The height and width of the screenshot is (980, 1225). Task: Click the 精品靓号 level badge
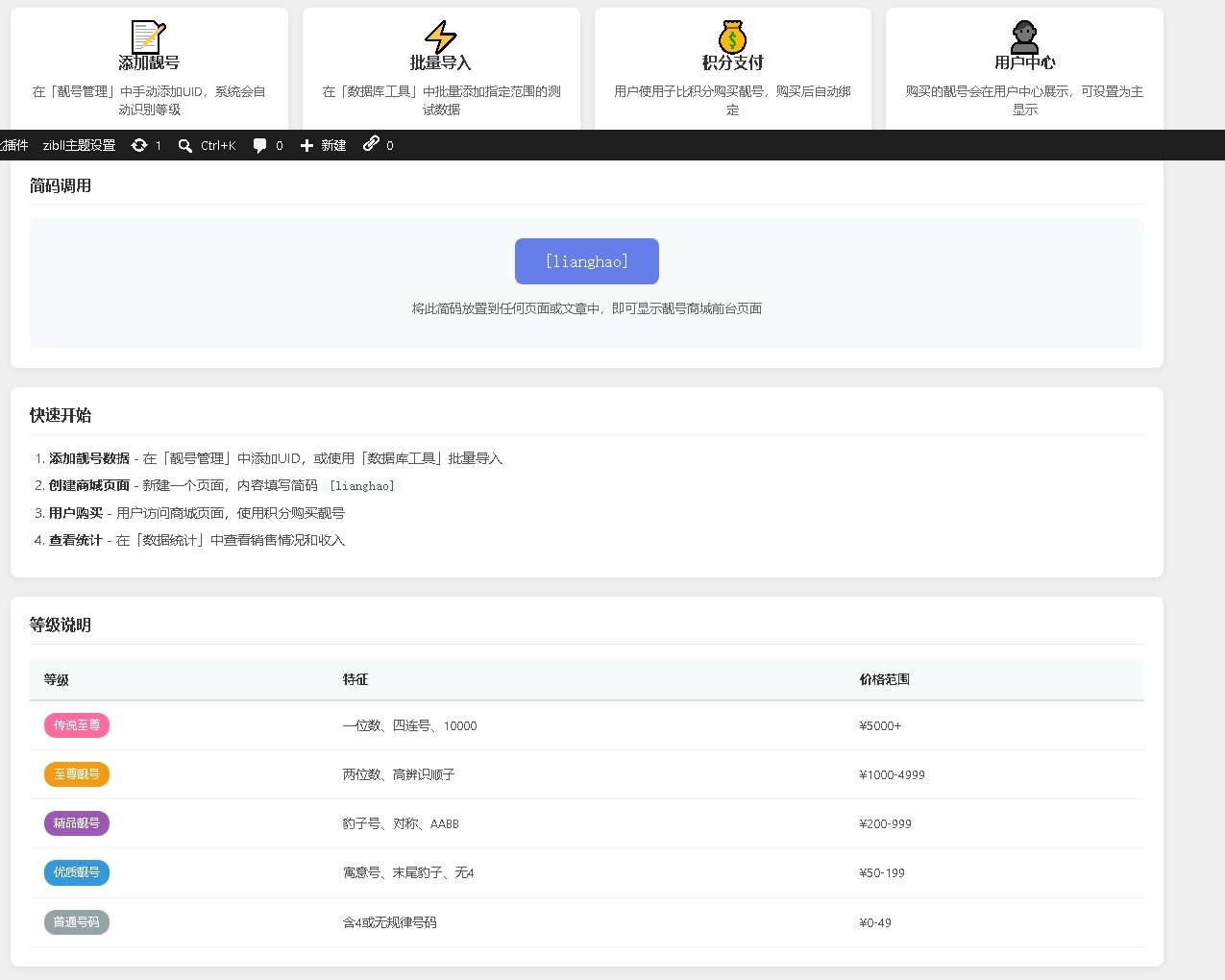tap(77, 823)
